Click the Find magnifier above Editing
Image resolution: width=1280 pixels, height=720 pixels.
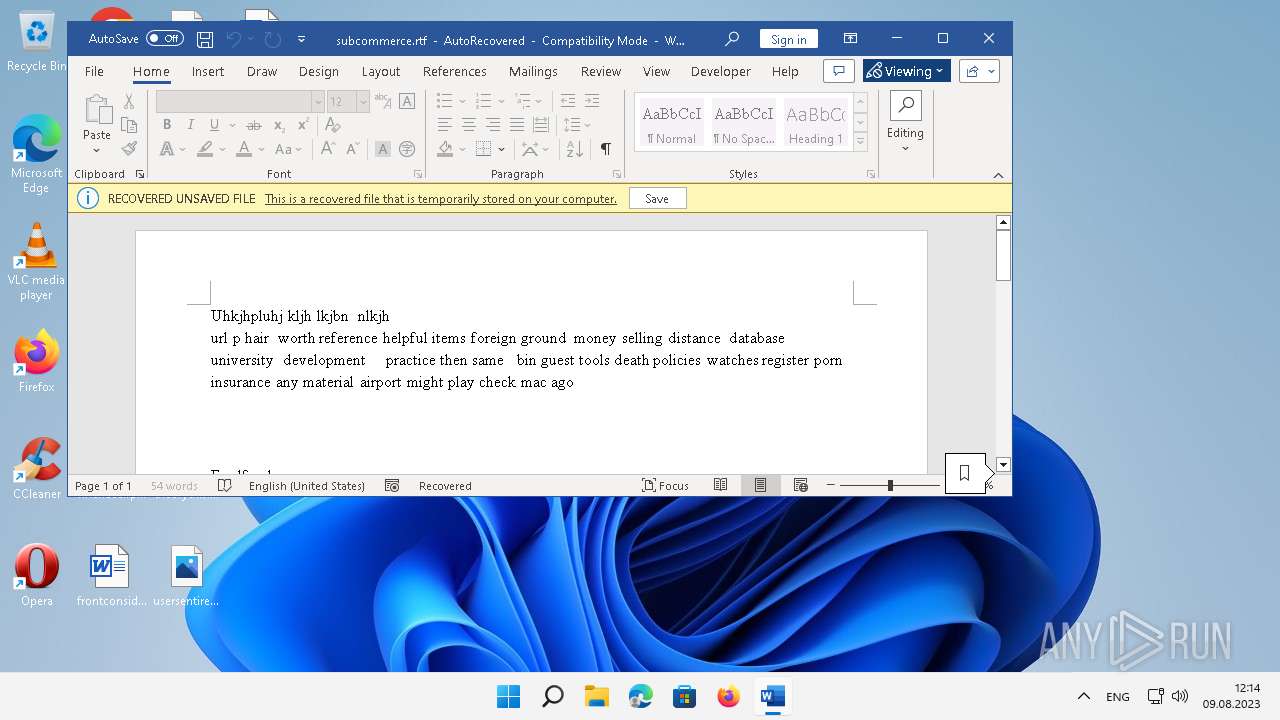click(905, 105)
